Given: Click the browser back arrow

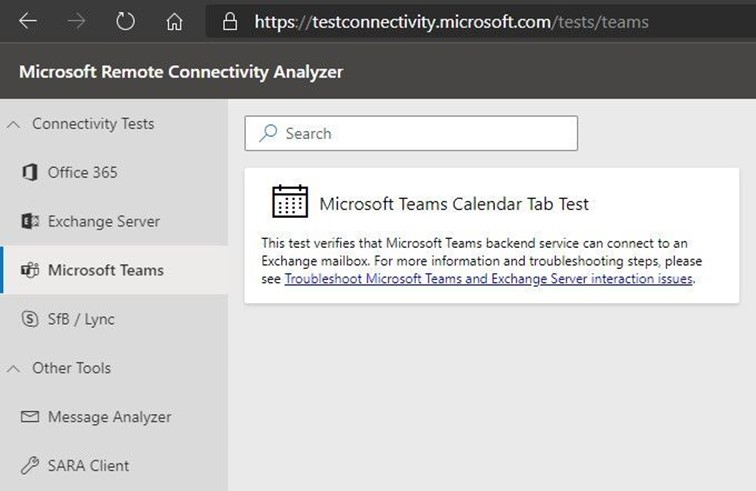Looking at the screenshot, I should [28, 21].
